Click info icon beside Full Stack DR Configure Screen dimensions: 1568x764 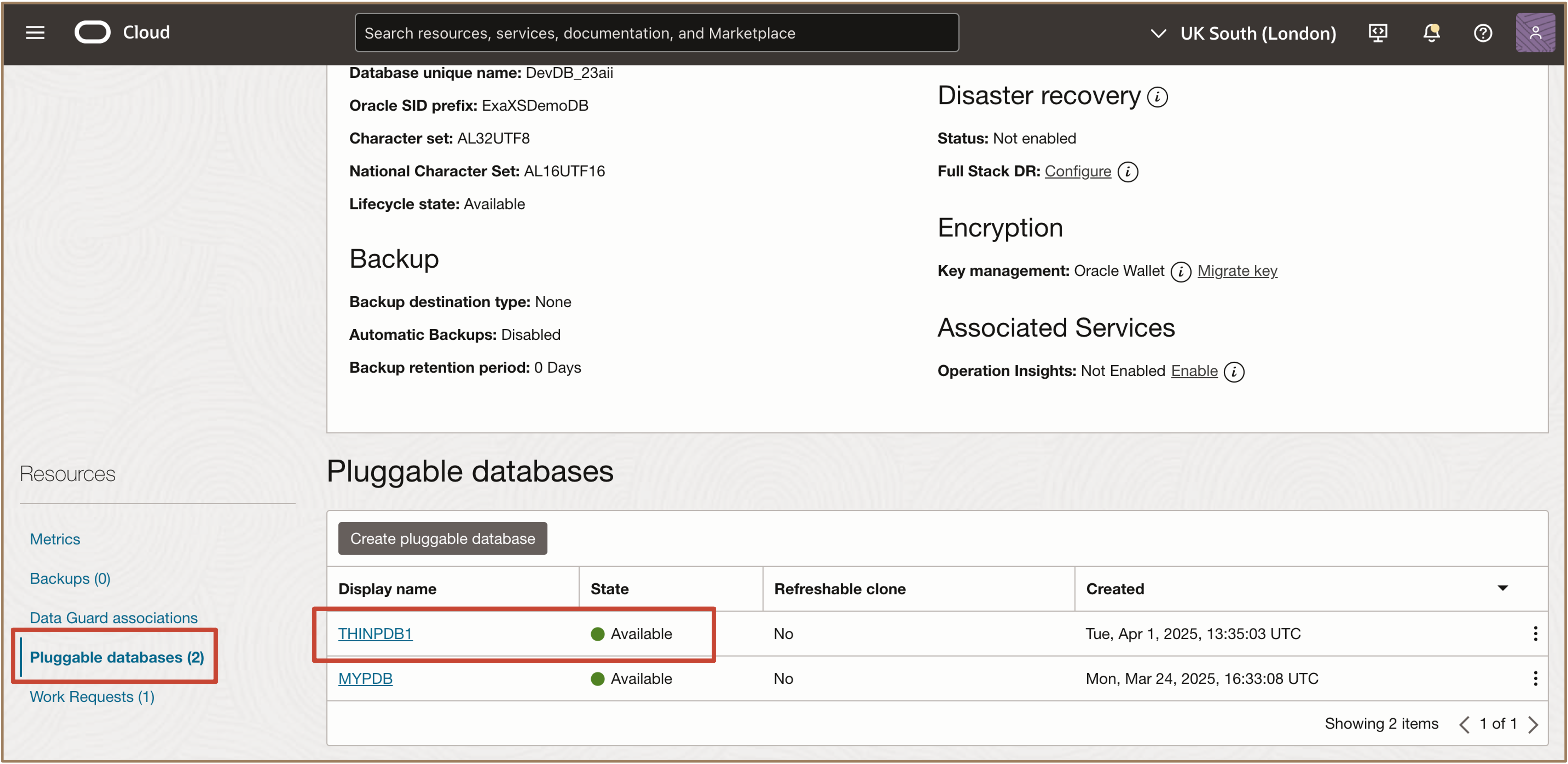(x=1128, y=172)
